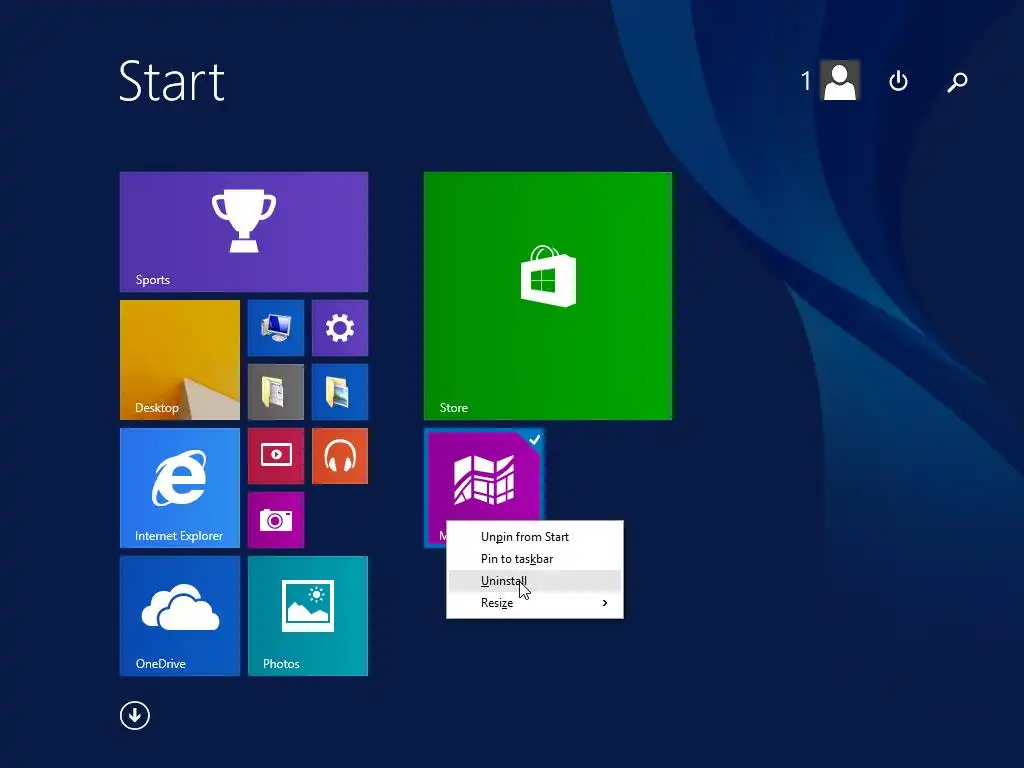Open the Pictures folder tile on blue
The image size is (1024, 768).
point(340,392)
